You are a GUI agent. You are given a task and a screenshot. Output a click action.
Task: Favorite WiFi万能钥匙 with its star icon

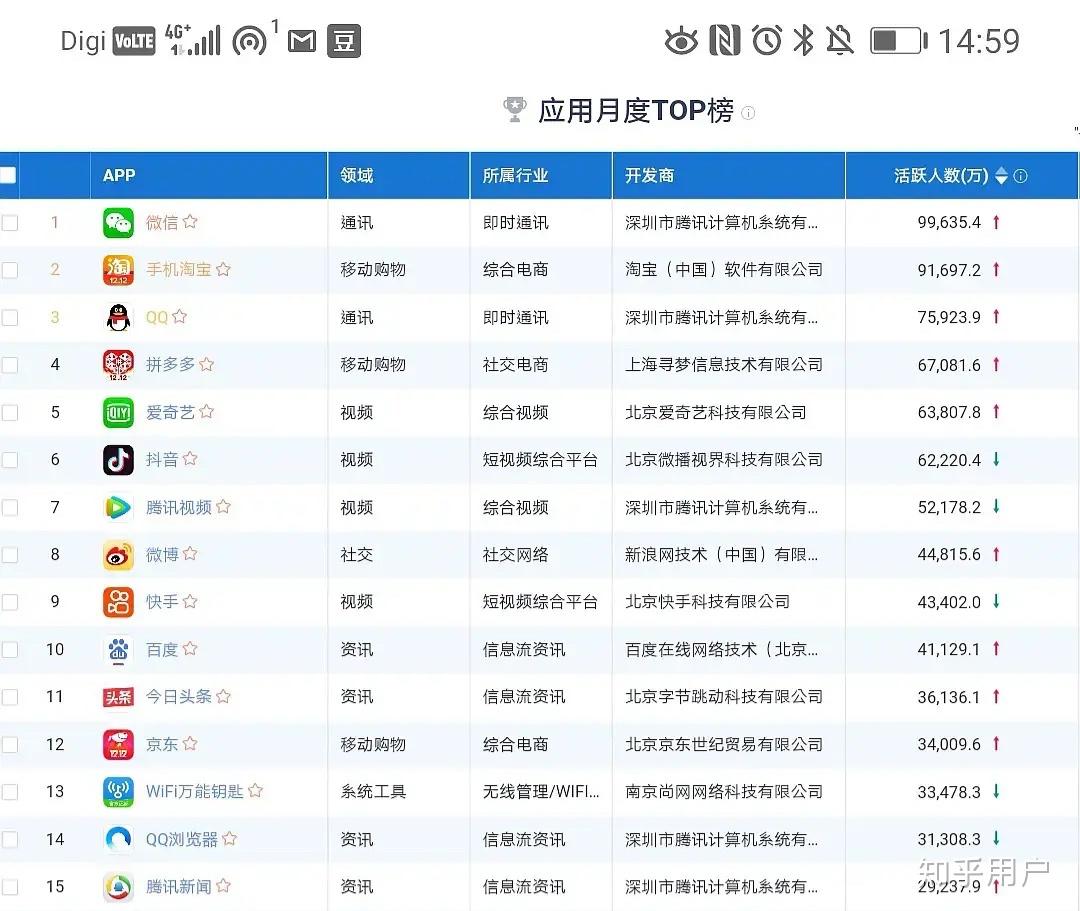click(x=256, y=790)
